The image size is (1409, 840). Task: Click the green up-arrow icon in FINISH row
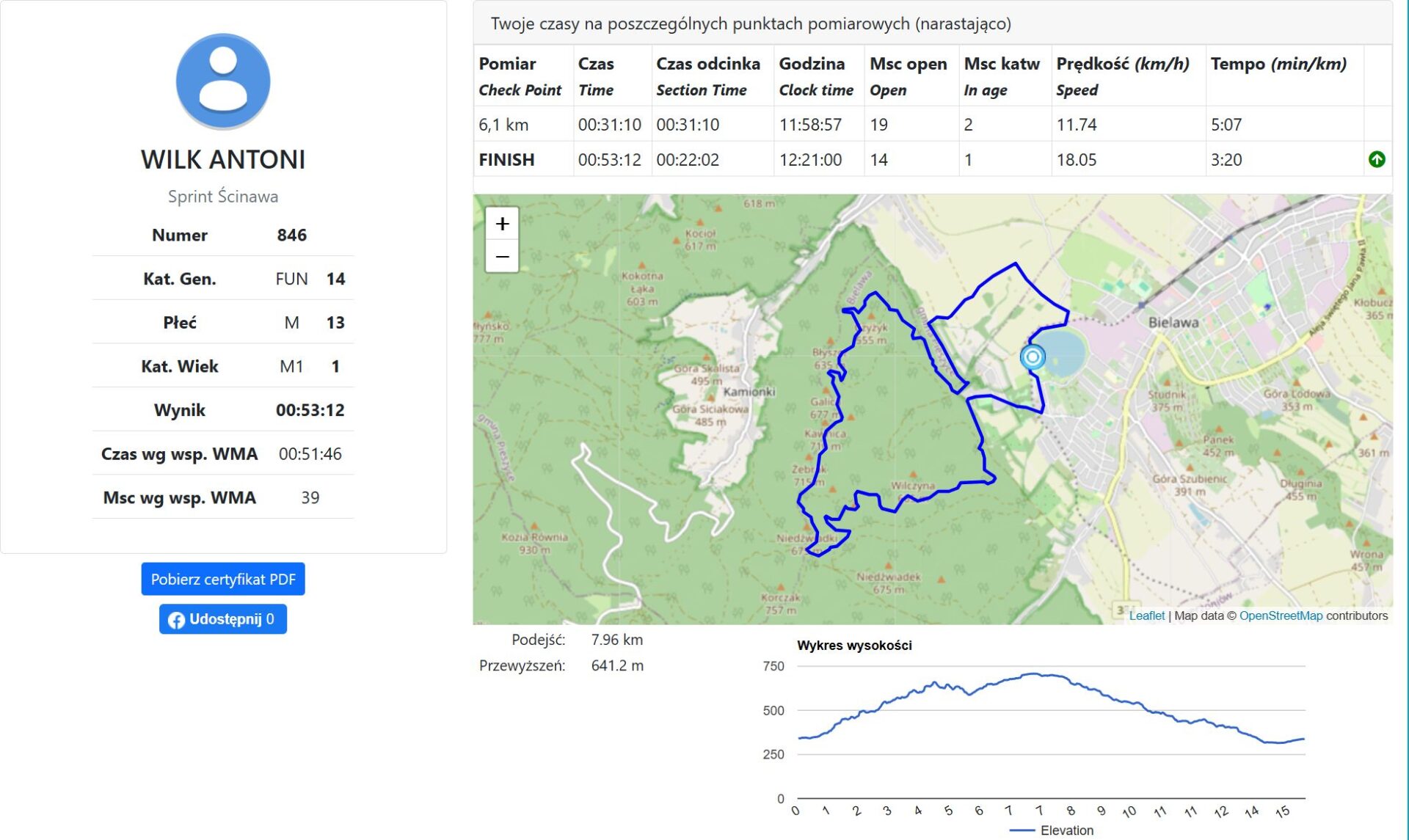coord(1377,159)
